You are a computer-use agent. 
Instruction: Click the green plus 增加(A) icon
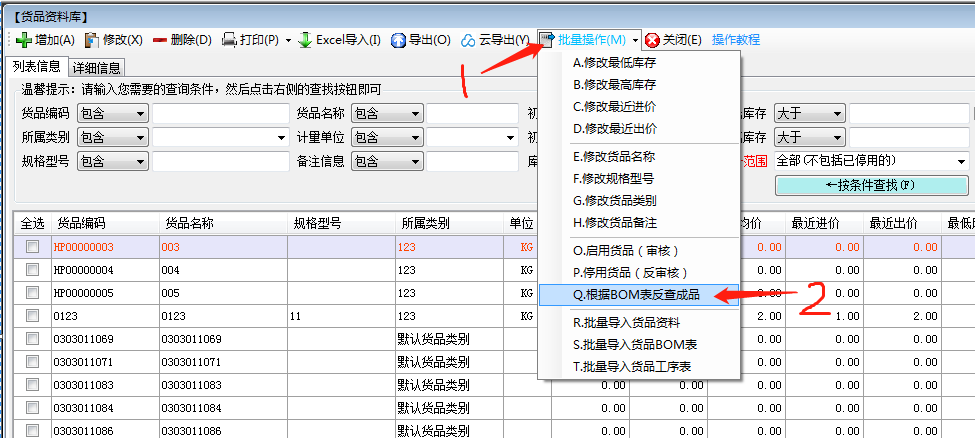click(24, 40)
